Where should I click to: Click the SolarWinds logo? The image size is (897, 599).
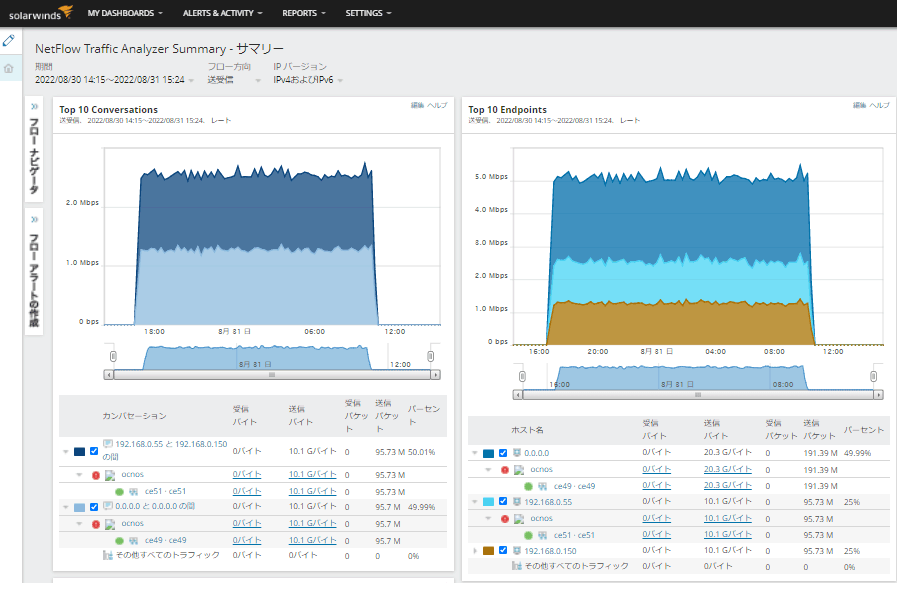38,12
